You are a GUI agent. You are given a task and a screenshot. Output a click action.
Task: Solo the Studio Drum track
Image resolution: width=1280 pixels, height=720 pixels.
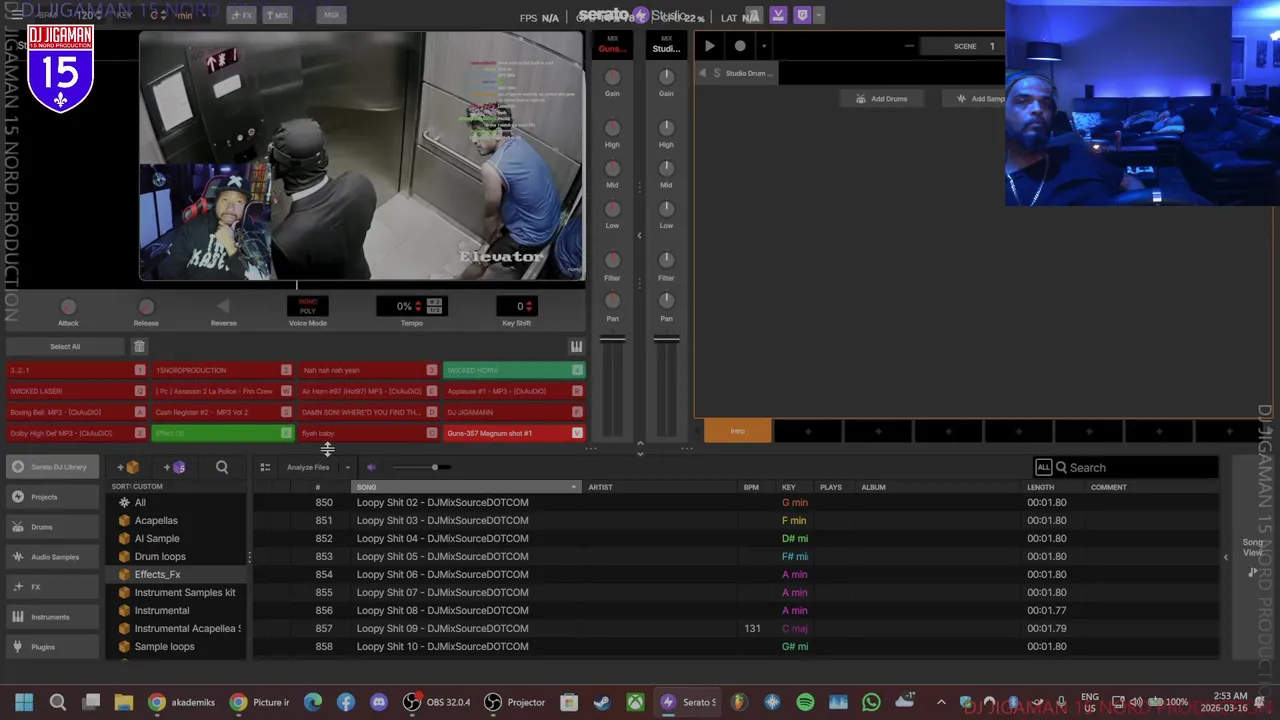(717, 73)
